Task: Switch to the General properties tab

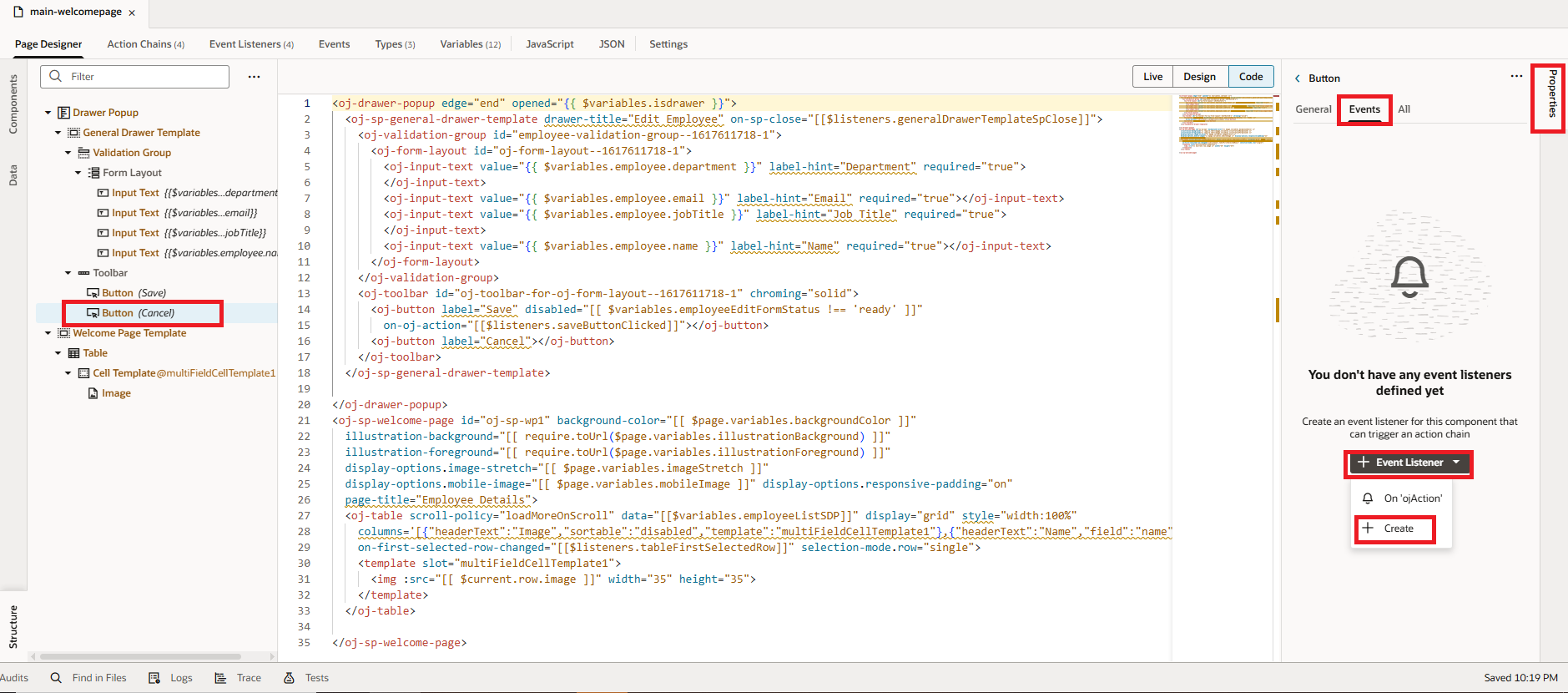Action: (x=1313, y=109)
